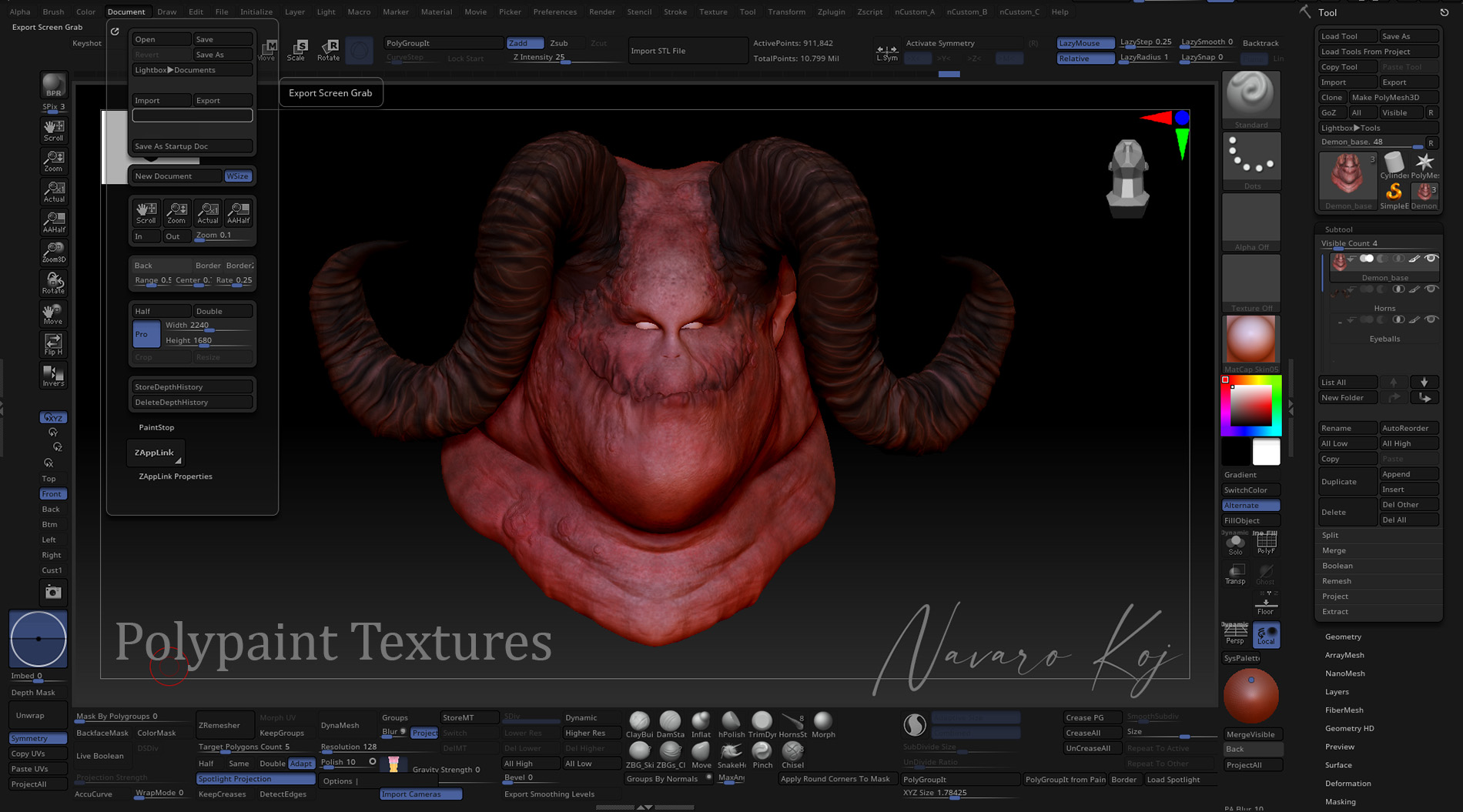Select the DamStandard brush

coord(670,724)
